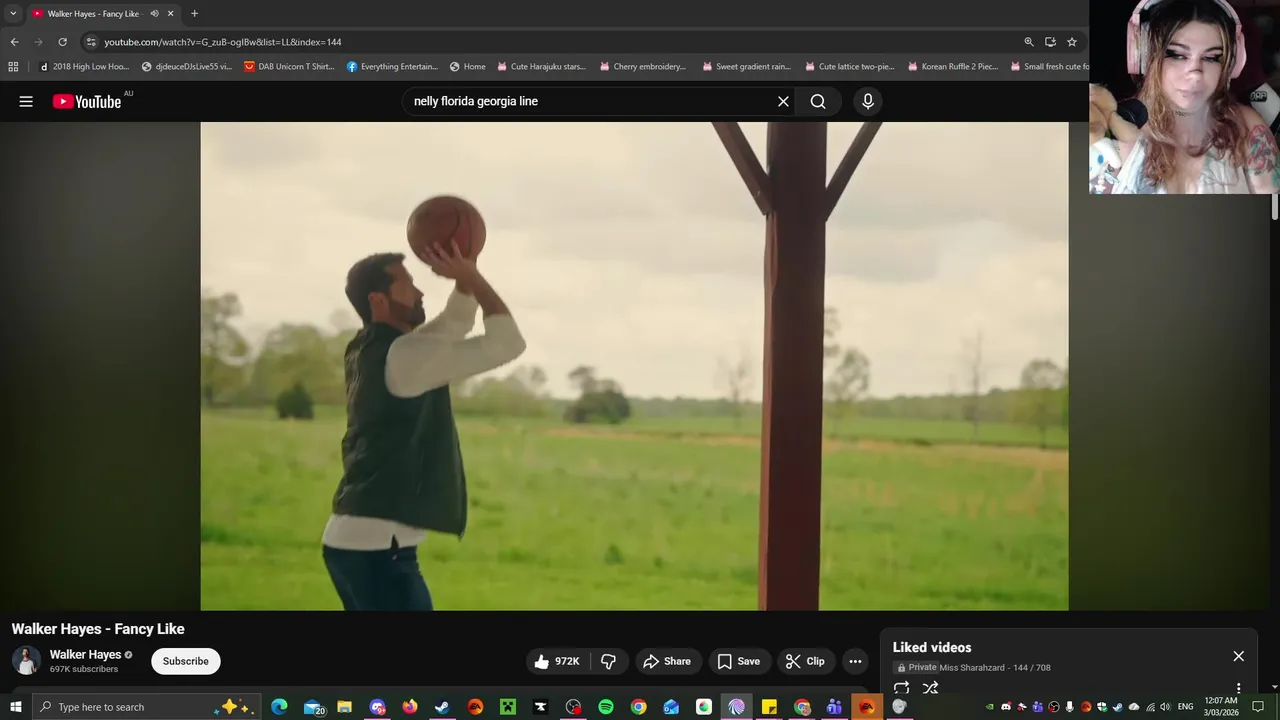
Task: Open the Korean Ruffle 2 Piece bookmark
Action: tap(952, 67)
